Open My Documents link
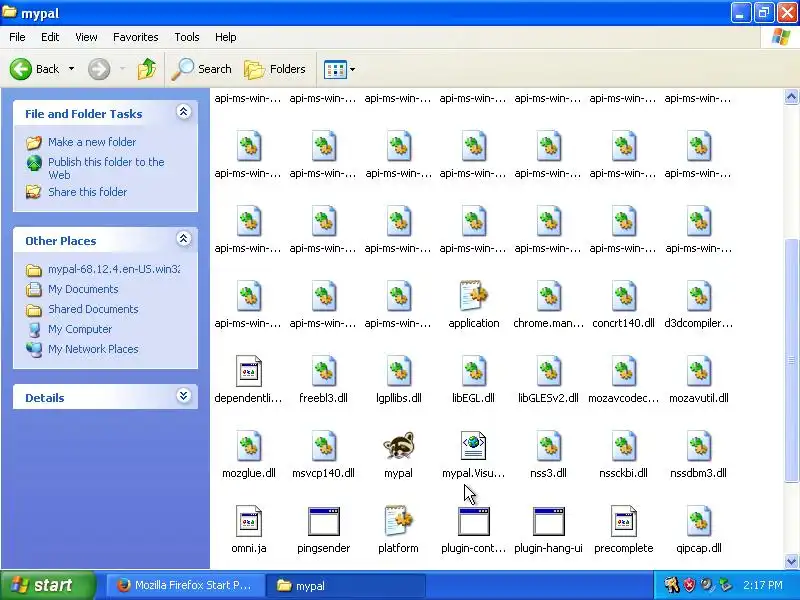800x600 pixels. 83,289
